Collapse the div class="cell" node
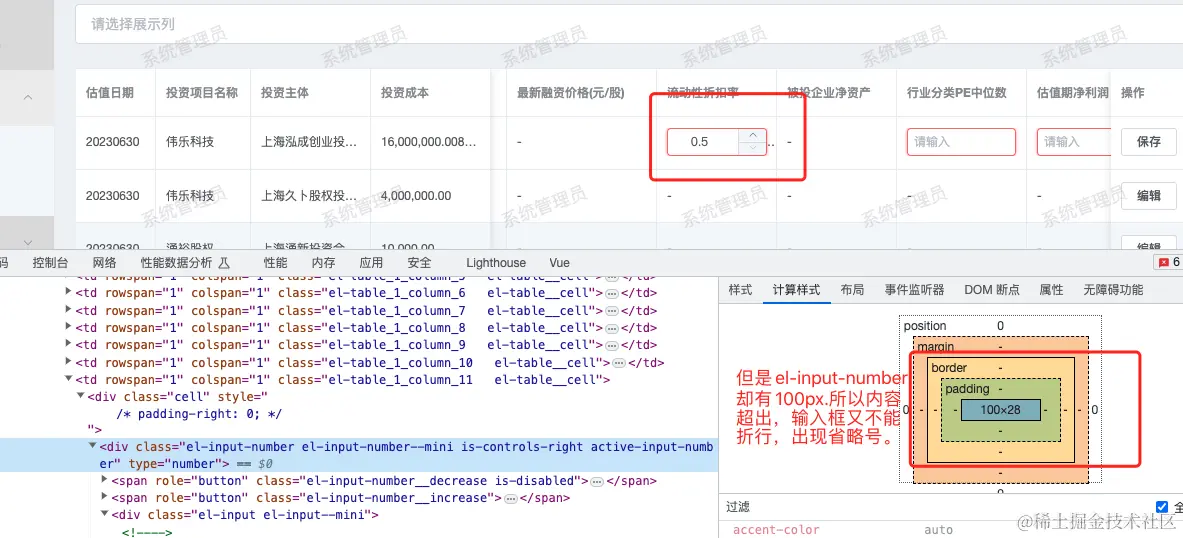The width and height of the screenshot is (1183, 538). pos(81,396)
